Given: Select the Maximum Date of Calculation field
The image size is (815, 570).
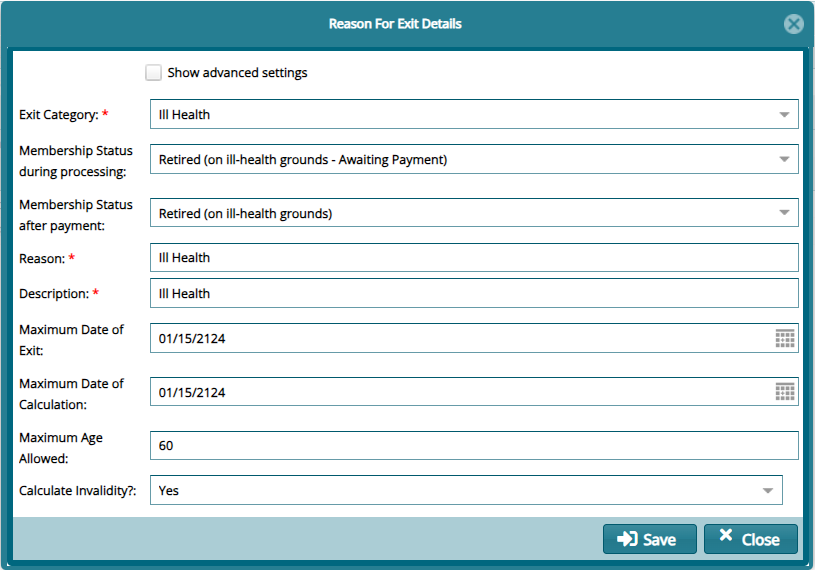Looking at the screenshot, I should 460,392.
